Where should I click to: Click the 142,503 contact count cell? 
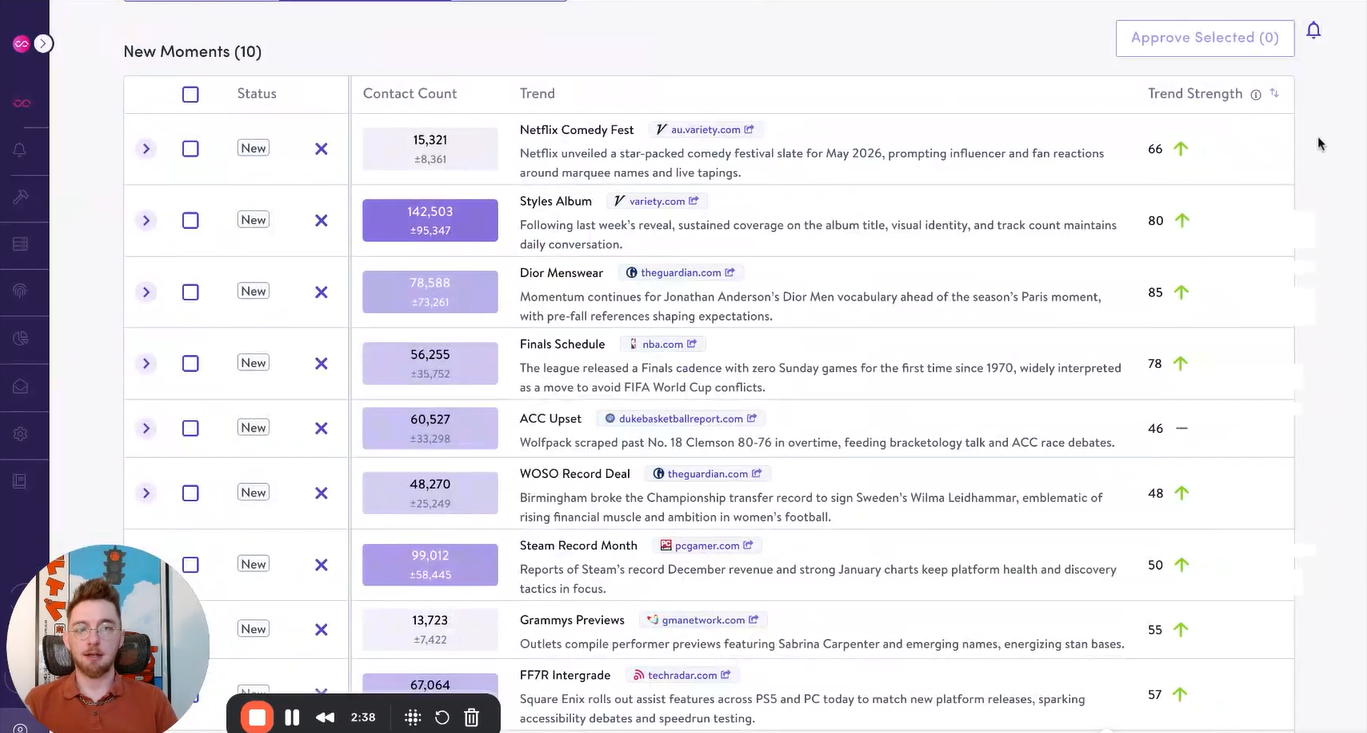pyautogui.click(x=430, y=221)
